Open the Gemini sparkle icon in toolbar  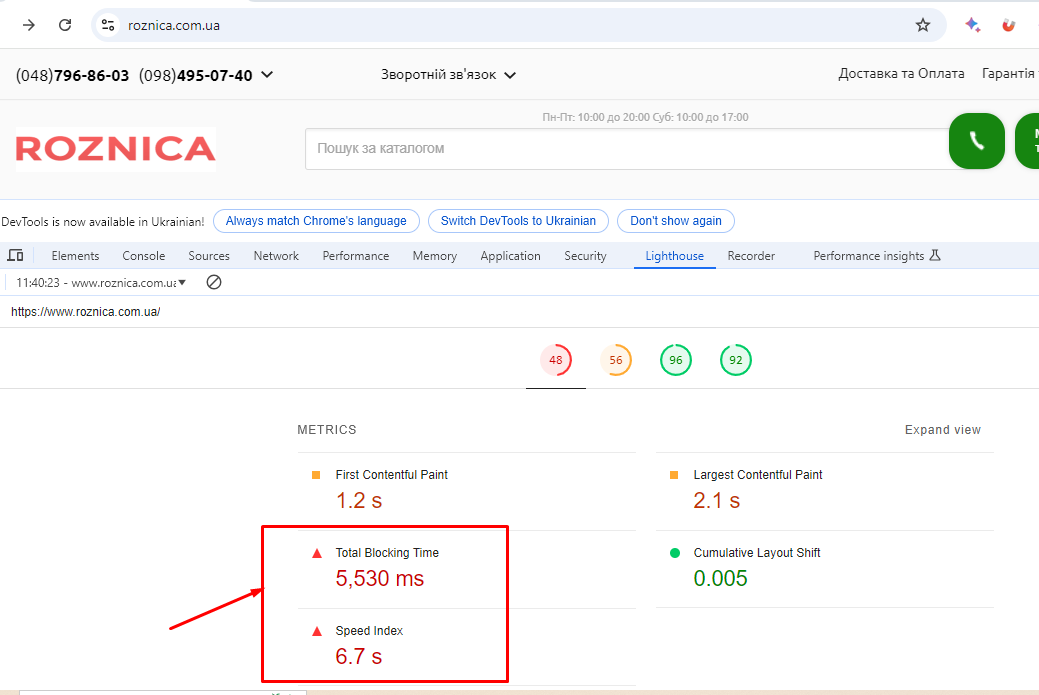click(972, 25)
